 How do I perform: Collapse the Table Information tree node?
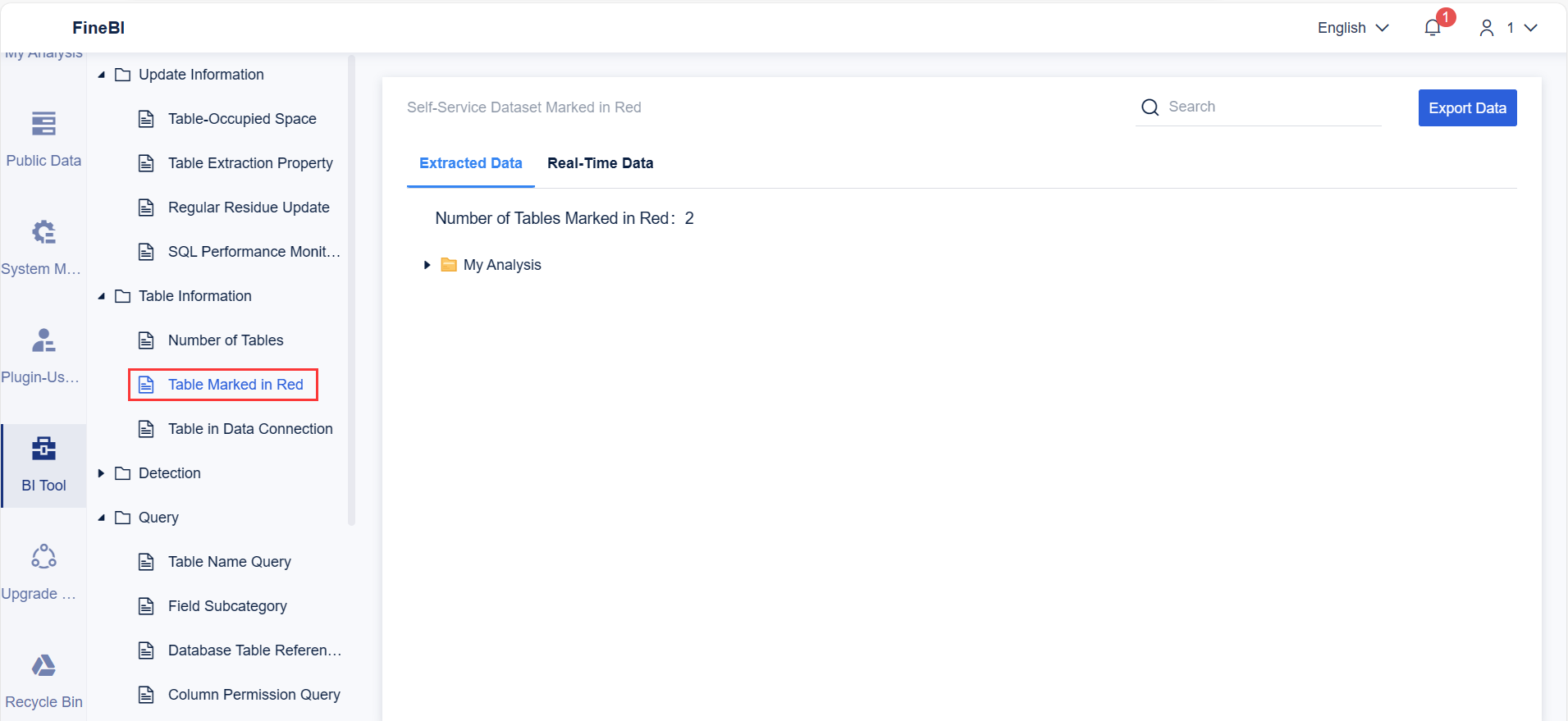point(102,296)
